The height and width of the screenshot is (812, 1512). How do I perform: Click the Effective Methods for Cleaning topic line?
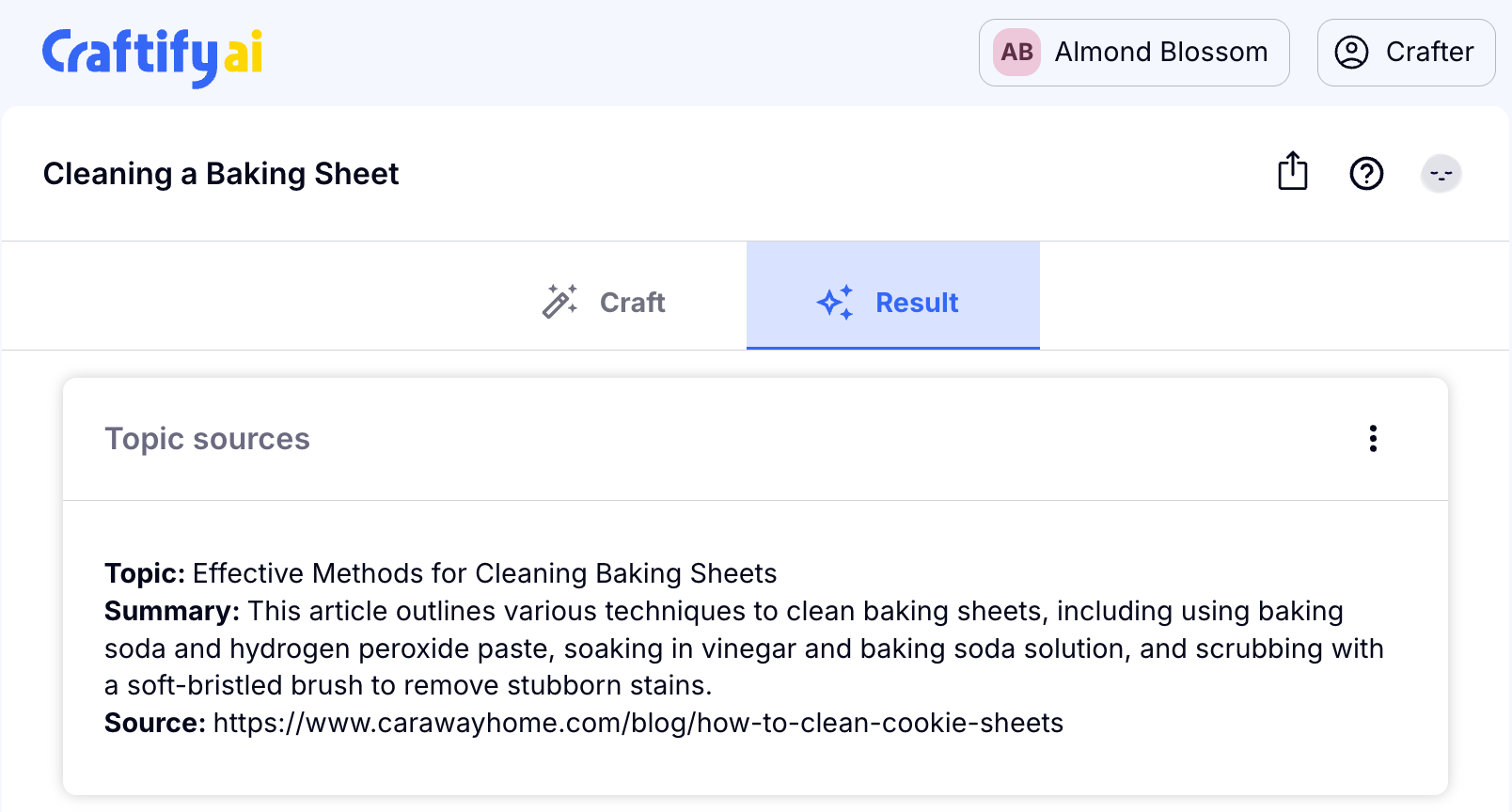click(x=484, y=573)
